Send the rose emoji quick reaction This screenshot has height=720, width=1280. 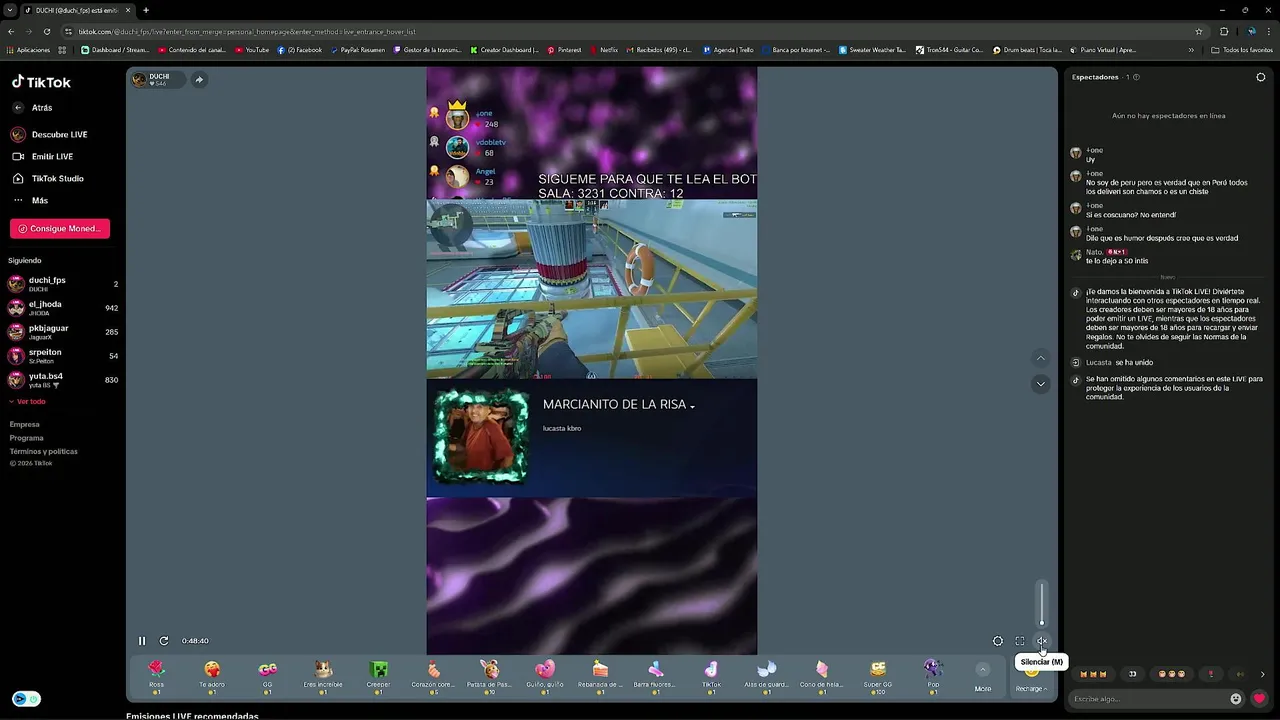click(x=1211, y=674)
